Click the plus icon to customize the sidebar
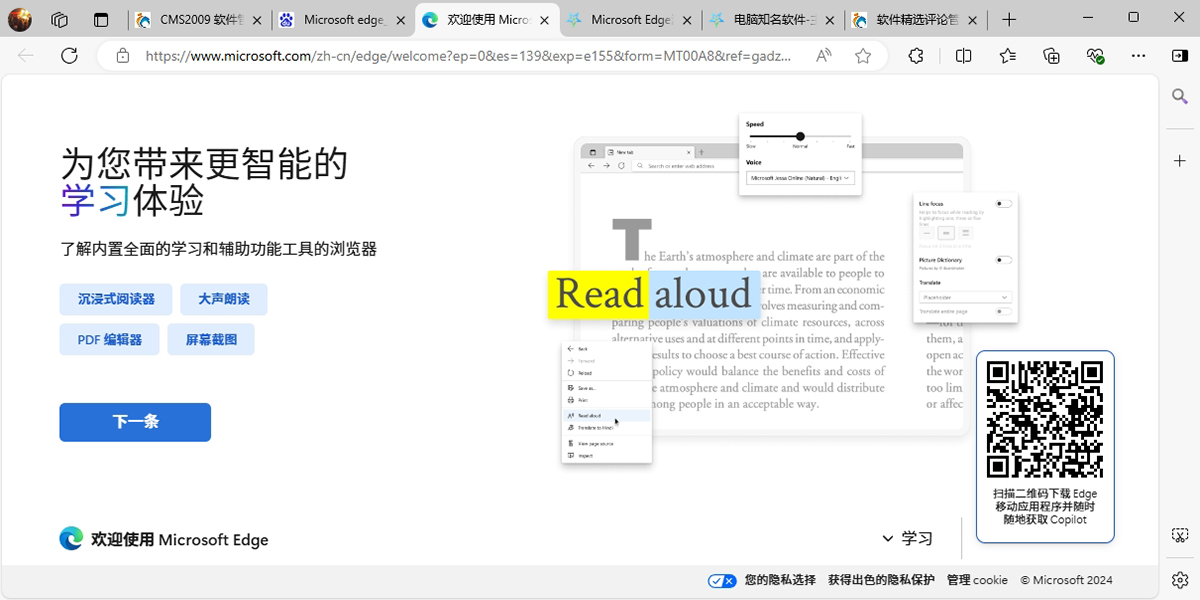Image resolution: width=1200 pixels, height=600 pixels. coord(1180,160)
